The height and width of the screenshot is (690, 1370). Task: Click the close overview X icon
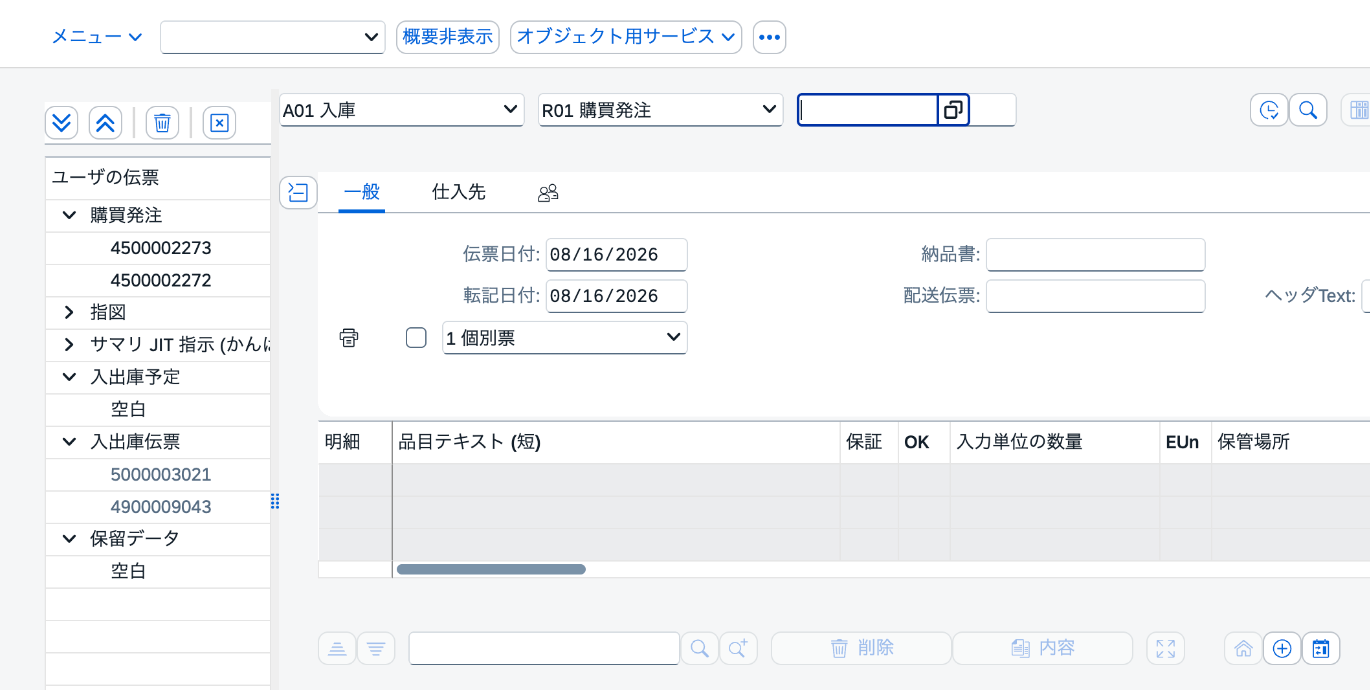[219, 123]
